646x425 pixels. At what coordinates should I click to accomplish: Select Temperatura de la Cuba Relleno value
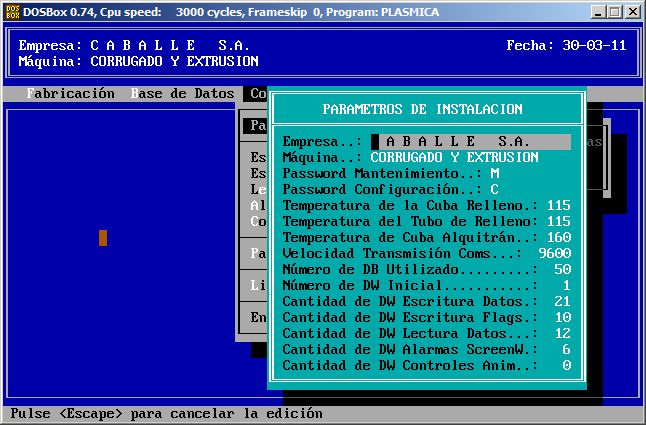558,206
